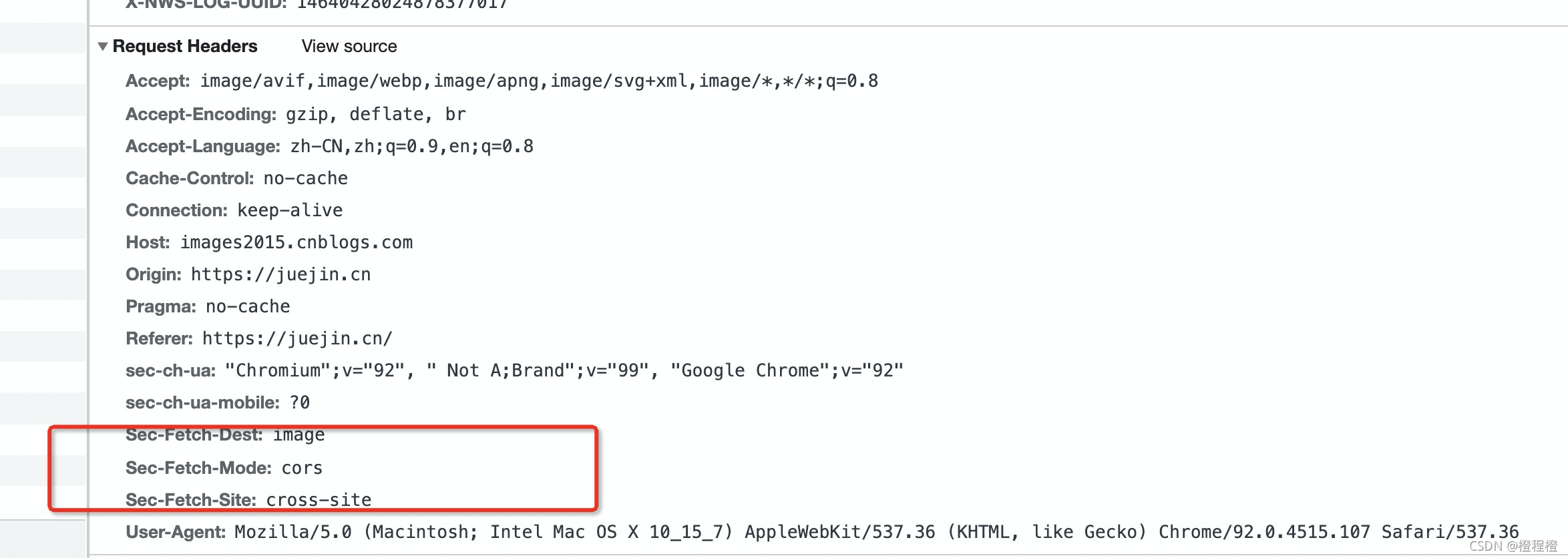Screen dimensions: 1568x558
Task: Click the CSDN watermark text
Action: pos(1513,546)
